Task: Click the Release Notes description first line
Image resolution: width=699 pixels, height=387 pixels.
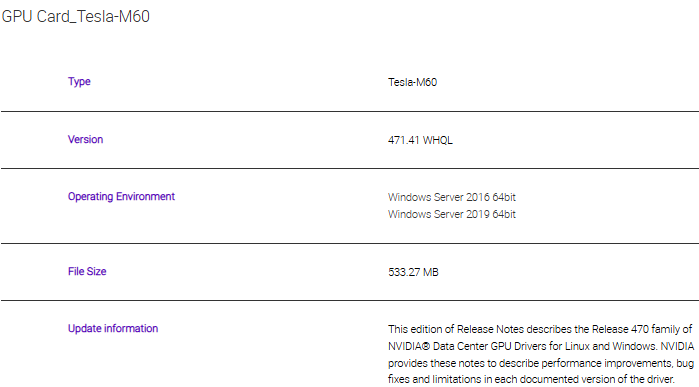Action: [x=540, y=329]
